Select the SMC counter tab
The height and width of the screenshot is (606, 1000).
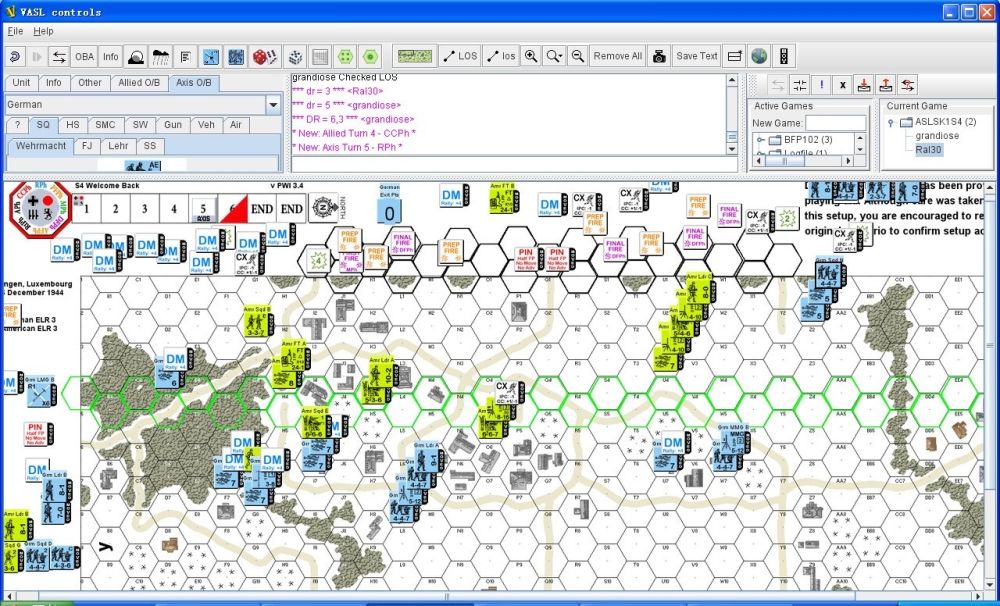105,125
